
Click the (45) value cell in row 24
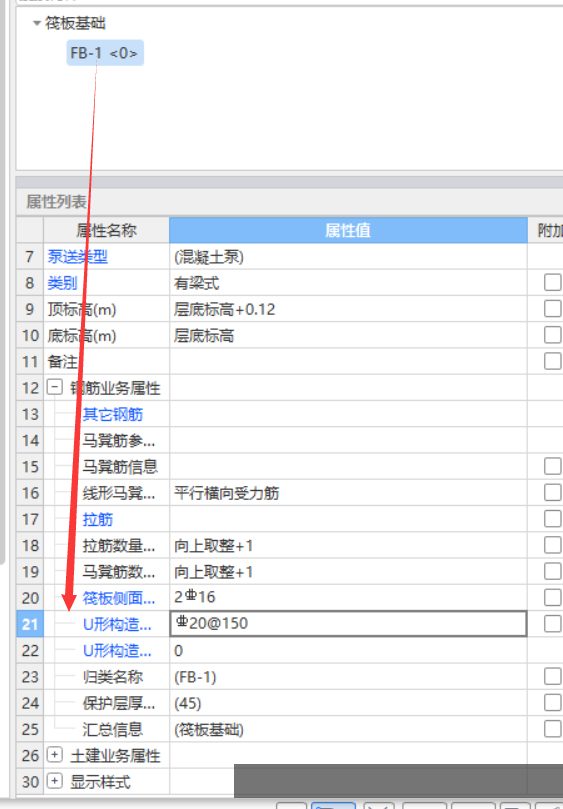point(348,703)
